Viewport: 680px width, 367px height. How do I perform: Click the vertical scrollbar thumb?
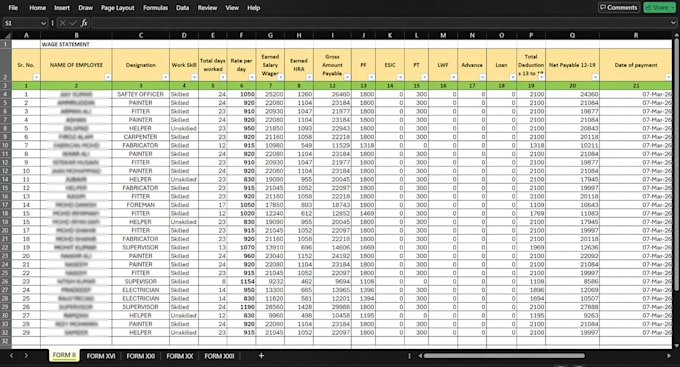[676, 165]
